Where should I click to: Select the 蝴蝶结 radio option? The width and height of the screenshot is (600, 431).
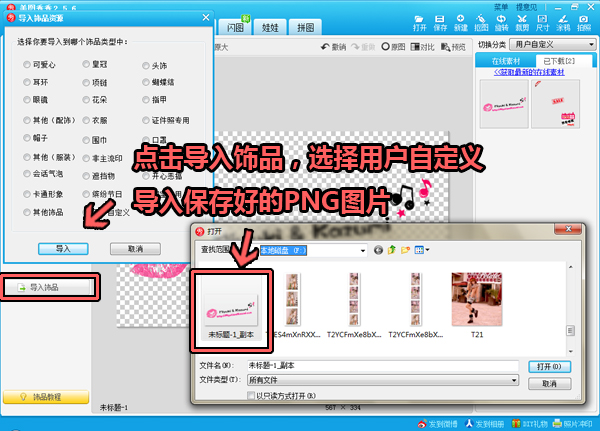pyautogui.click(x=146, y=83)
